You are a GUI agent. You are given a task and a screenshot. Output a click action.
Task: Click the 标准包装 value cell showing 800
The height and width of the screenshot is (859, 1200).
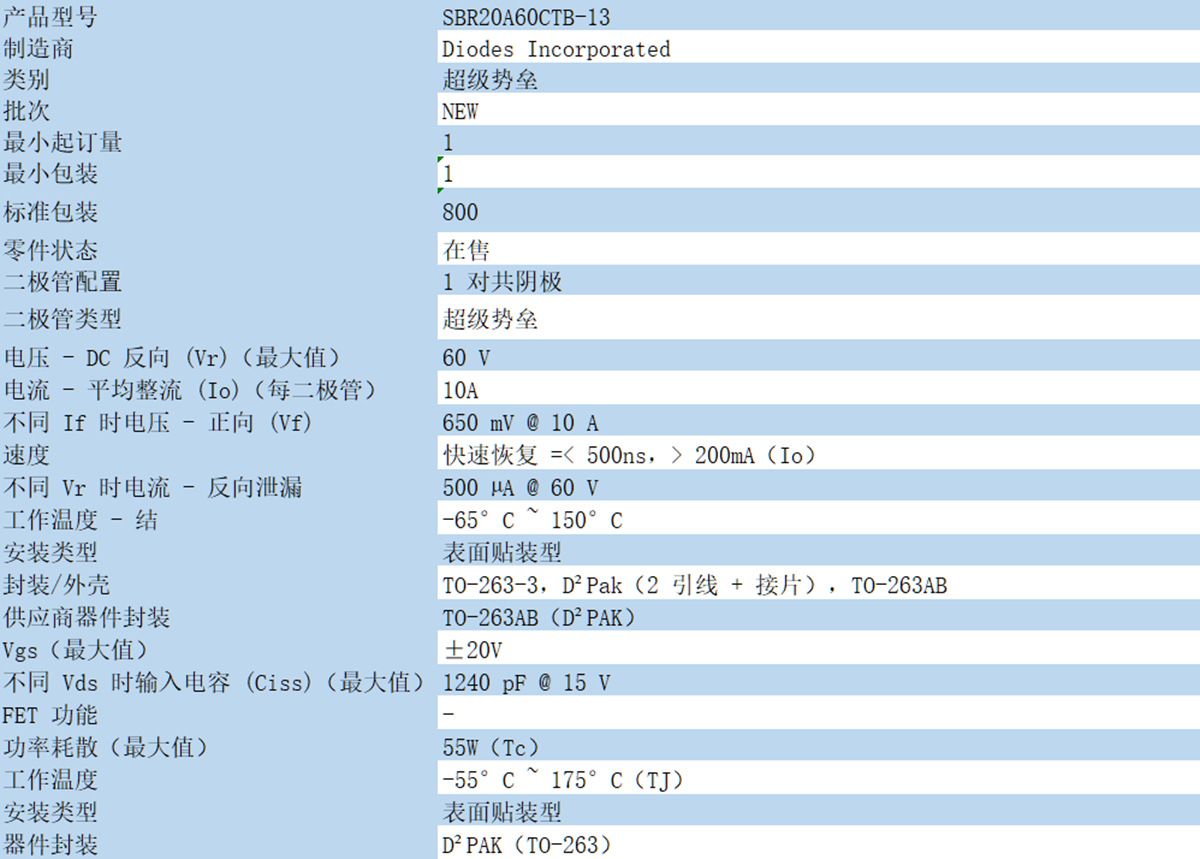click(x=461, y=212)
